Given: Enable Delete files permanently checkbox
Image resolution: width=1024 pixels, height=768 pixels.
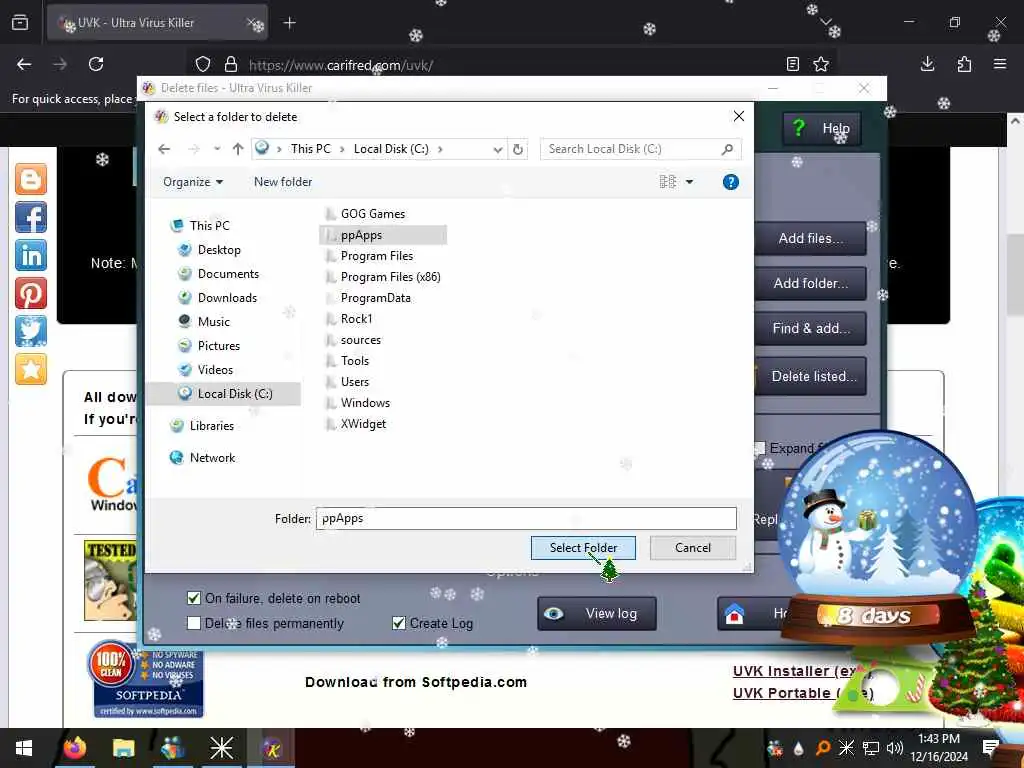Looking at the screenshot, I should coord(193,623).
